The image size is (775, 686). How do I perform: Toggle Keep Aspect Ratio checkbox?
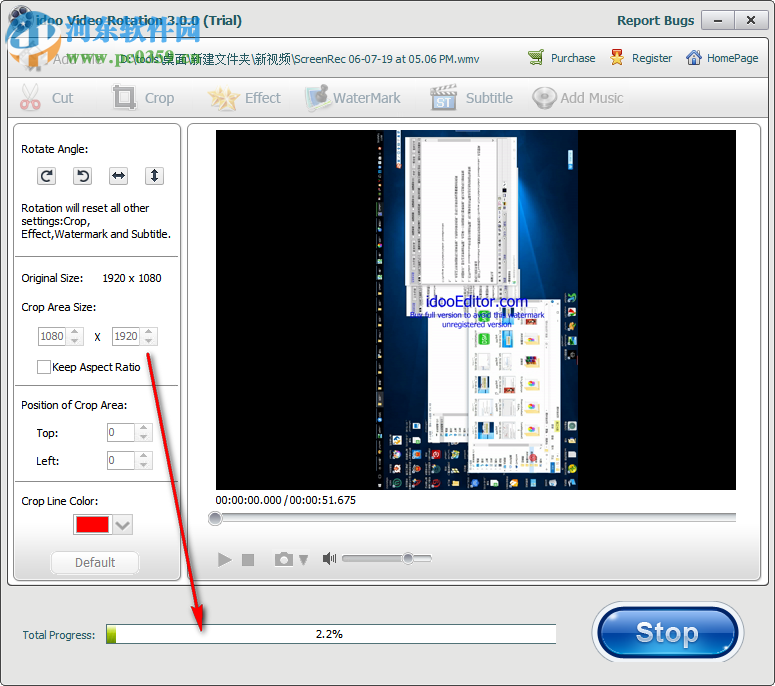point(43,367)
